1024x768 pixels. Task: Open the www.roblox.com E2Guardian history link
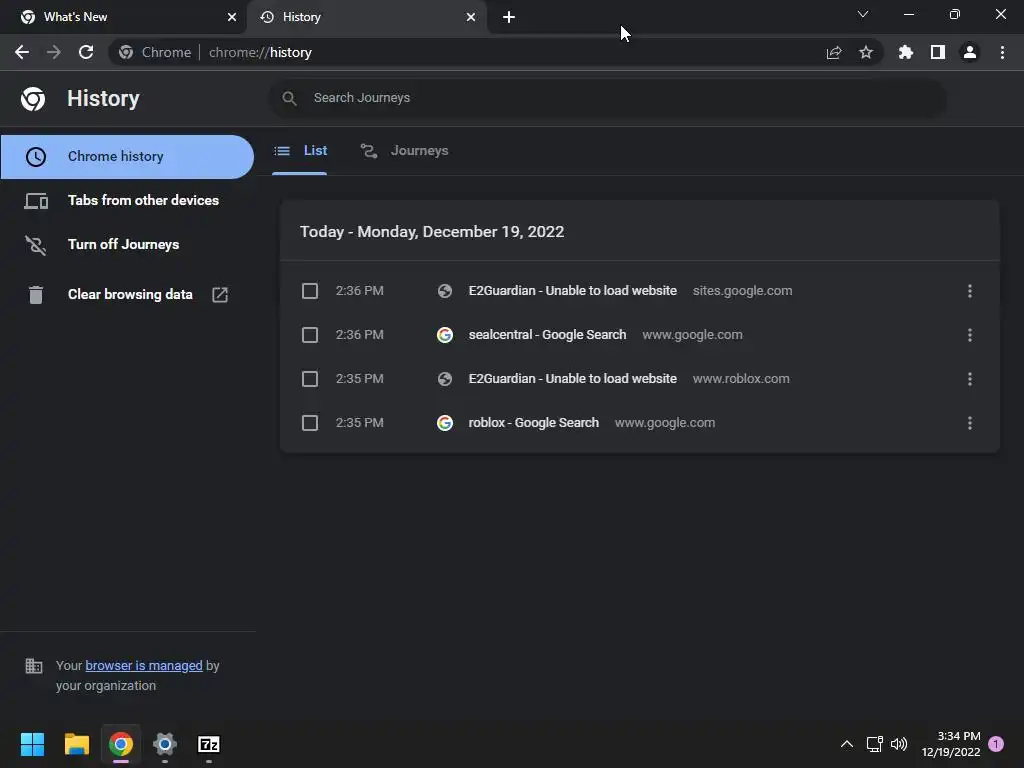point(573,379)
